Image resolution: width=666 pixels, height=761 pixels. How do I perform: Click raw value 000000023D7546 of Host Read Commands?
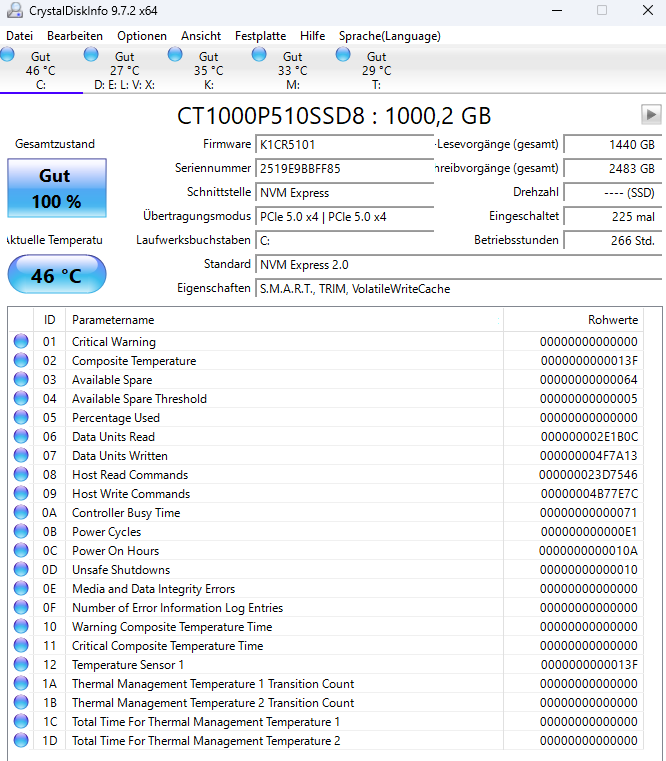pyautogui.click(x=588, y=475)
